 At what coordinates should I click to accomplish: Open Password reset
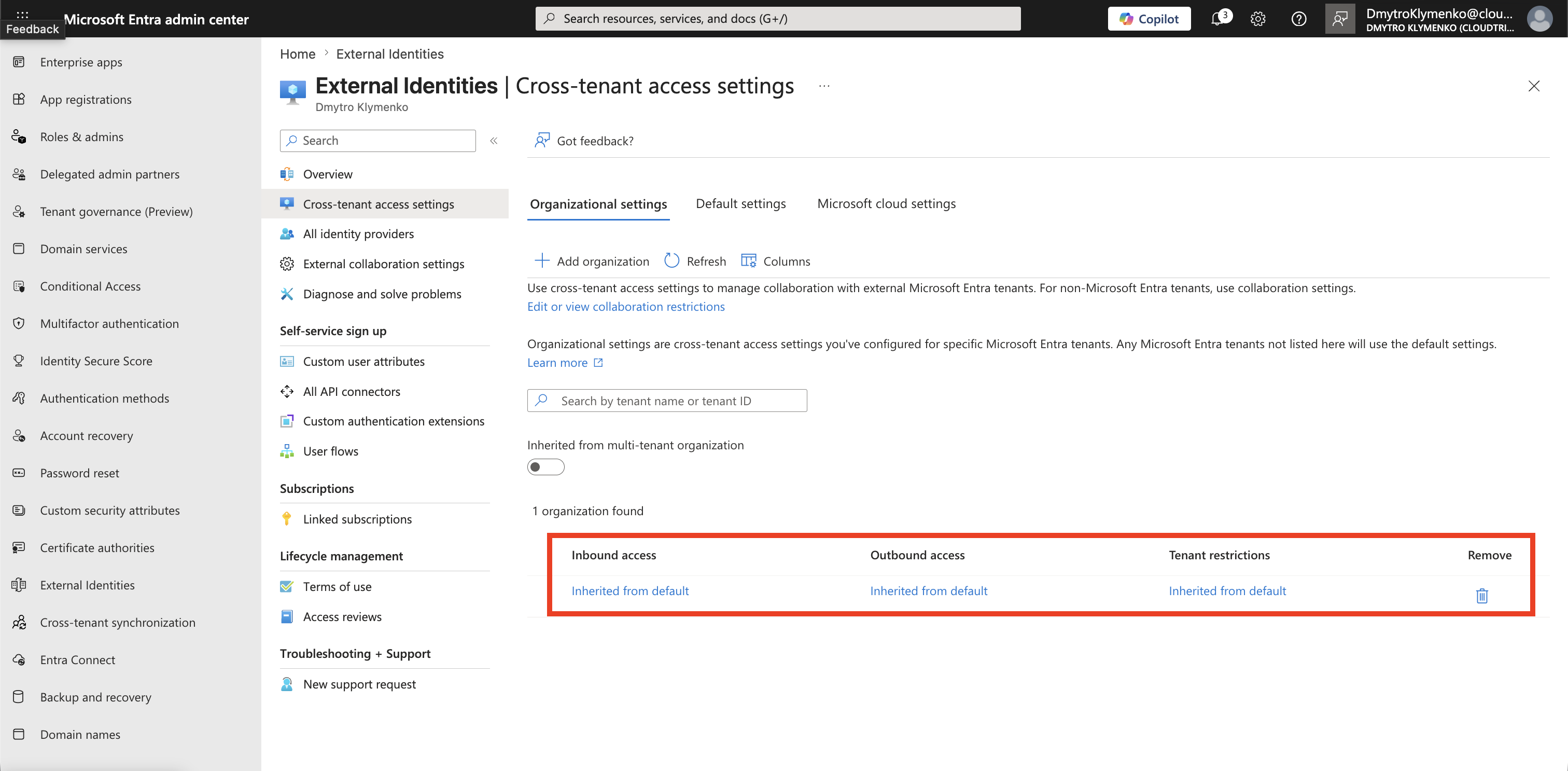click(x=80, y=473)
